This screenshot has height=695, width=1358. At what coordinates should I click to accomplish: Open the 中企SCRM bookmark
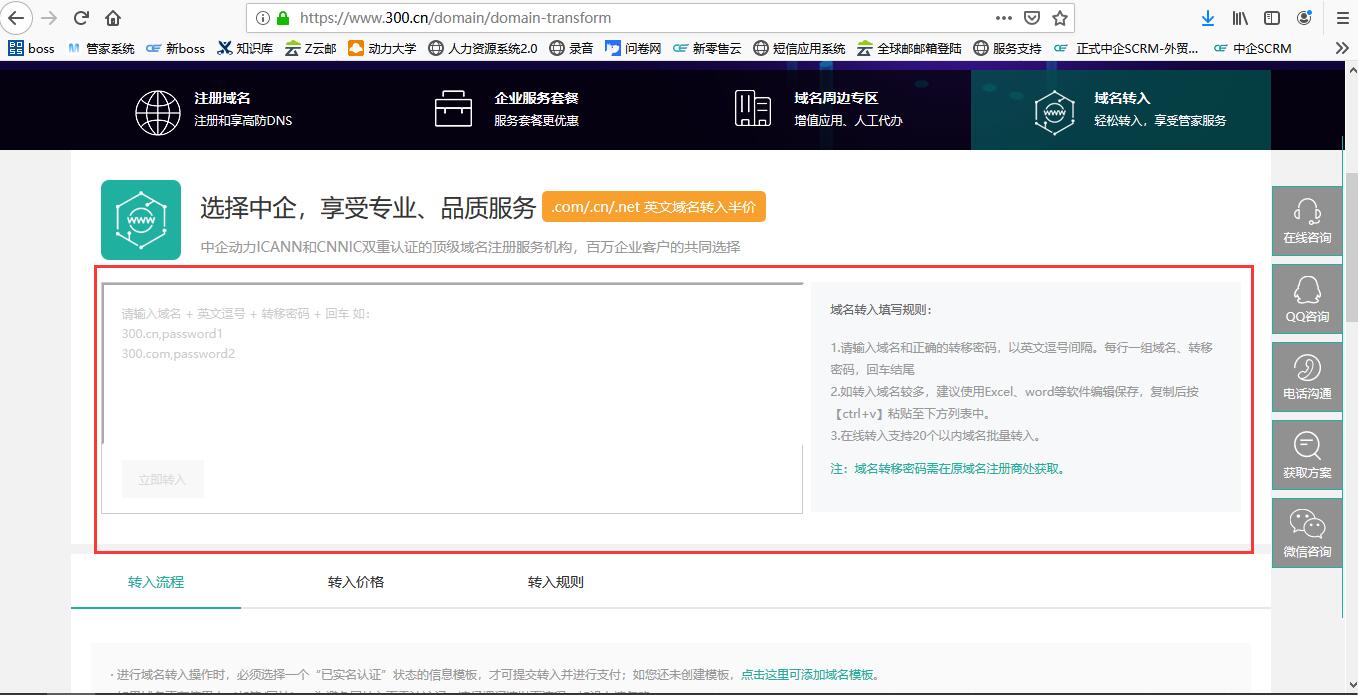tap(1252, 48)
